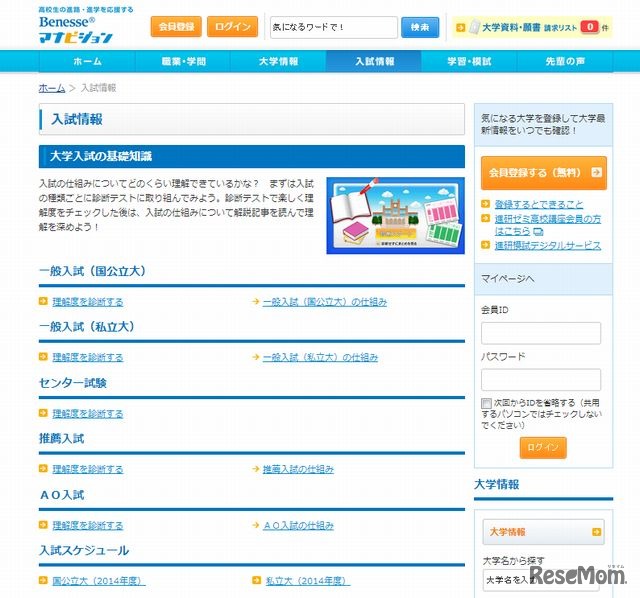Click the 気になるワードで！ search field
Screen dimensions: 640x598
[x=333, y=27]
